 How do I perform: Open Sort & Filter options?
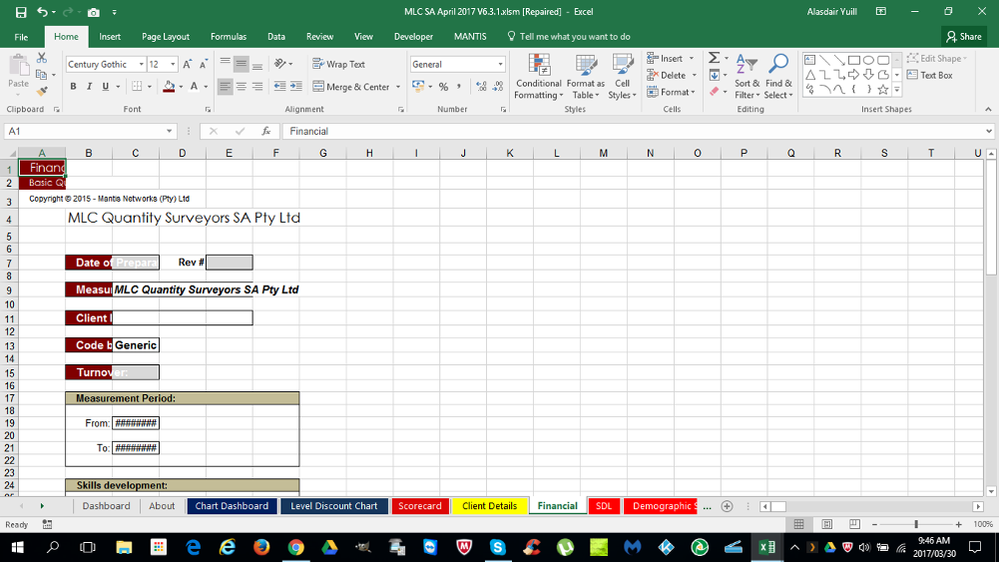tap(747, 76)
